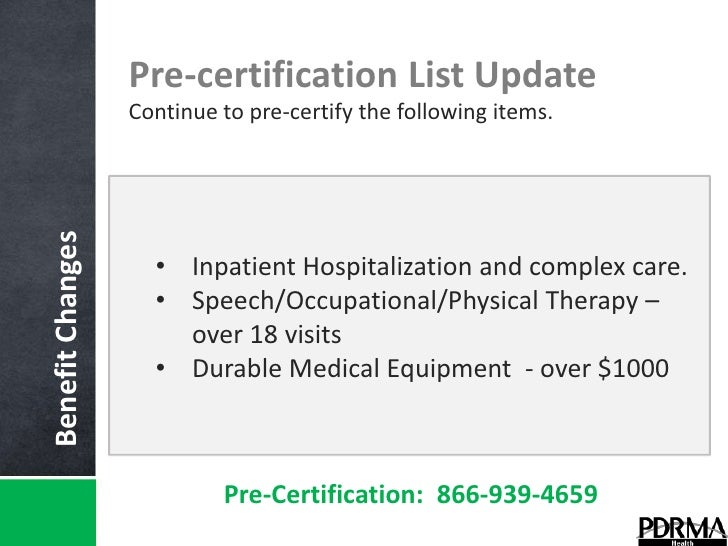This screenshot has height=546, width=728.
Task: Click the word Update in the title
Action: tap(535, 75)
